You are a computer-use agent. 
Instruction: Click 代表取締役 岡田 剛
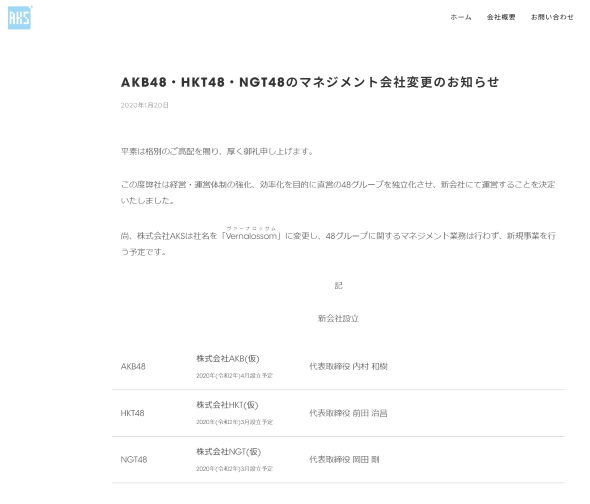[x=344, y=460]
